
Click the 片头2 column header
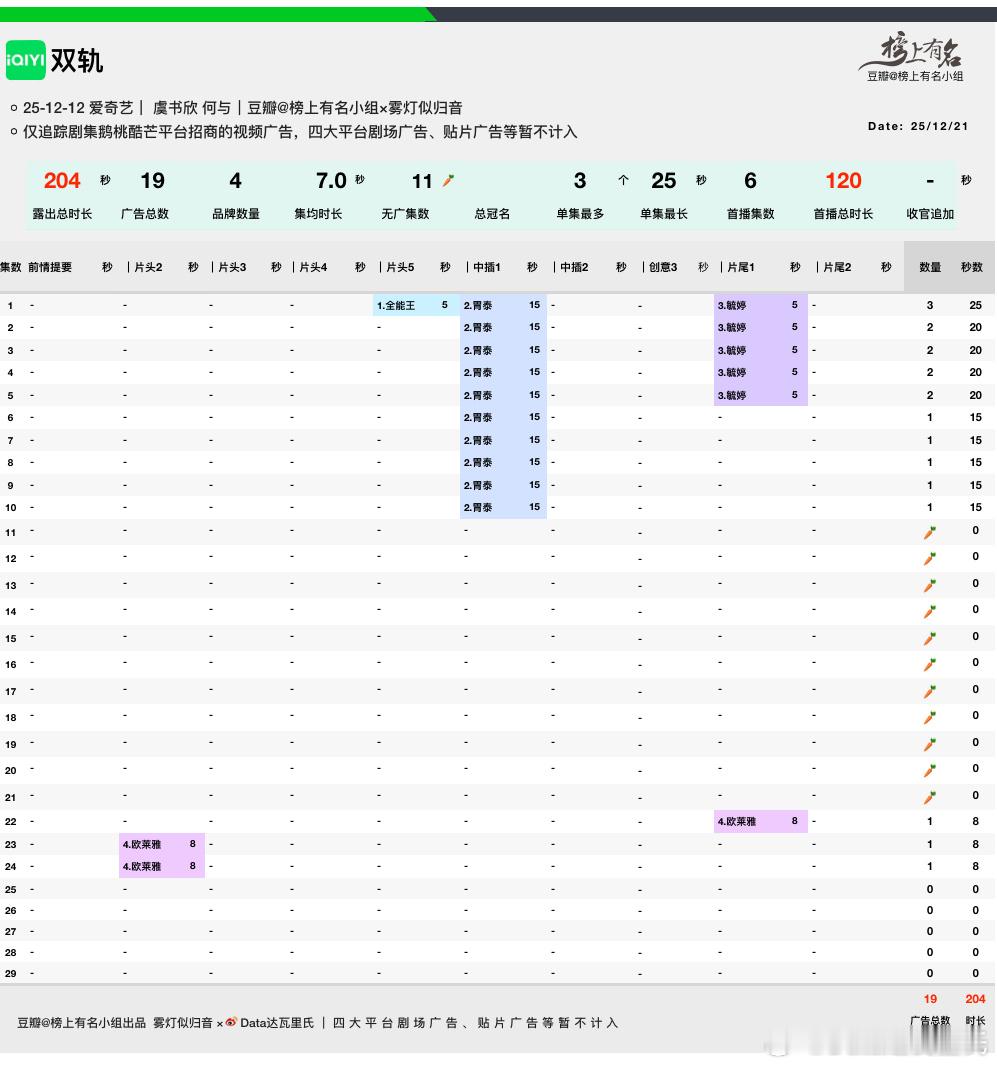point(147,267)
